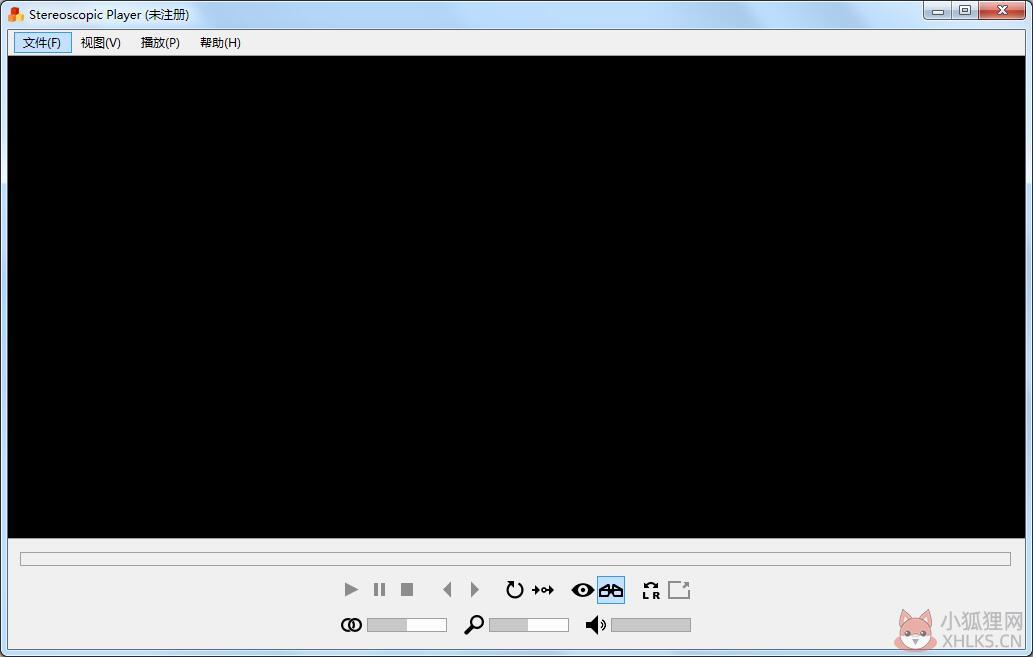Image resolution: width=1033 pixels, height=657 pixels.
Task: Close the Stereoscopic Player window
Action: click(x=1002, y=11)
